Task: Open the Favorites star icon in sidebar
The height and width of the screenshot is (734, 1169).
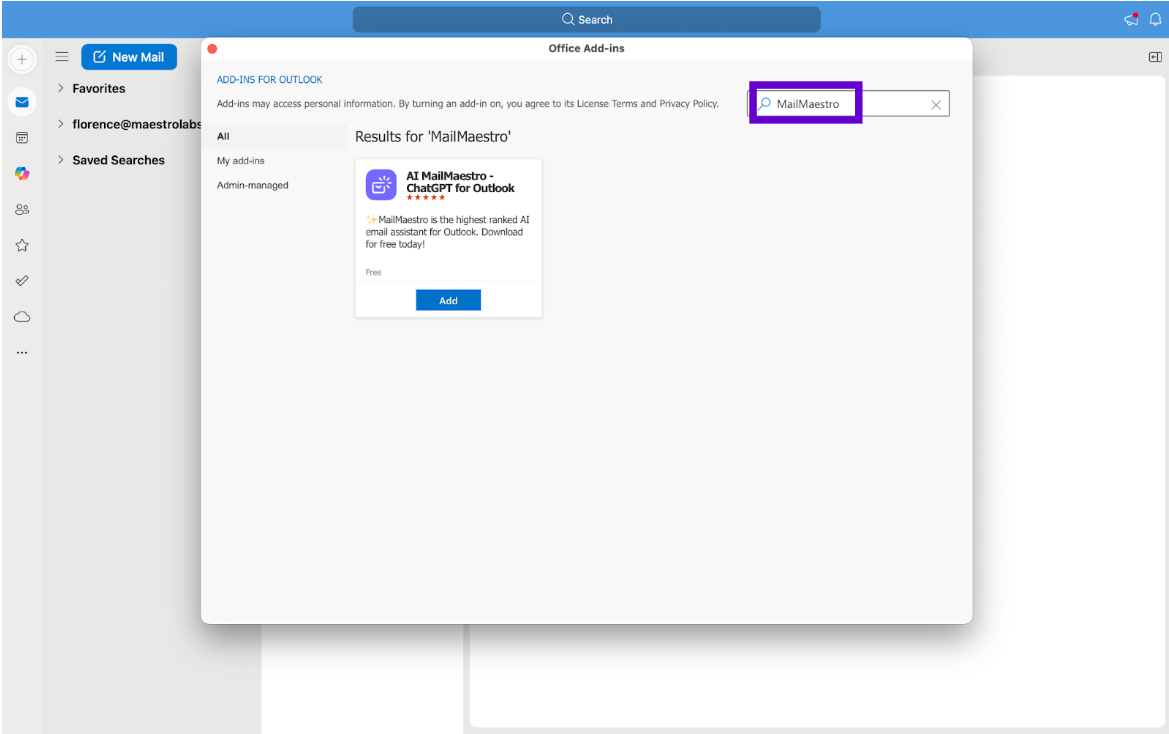Action: point(22,245)
